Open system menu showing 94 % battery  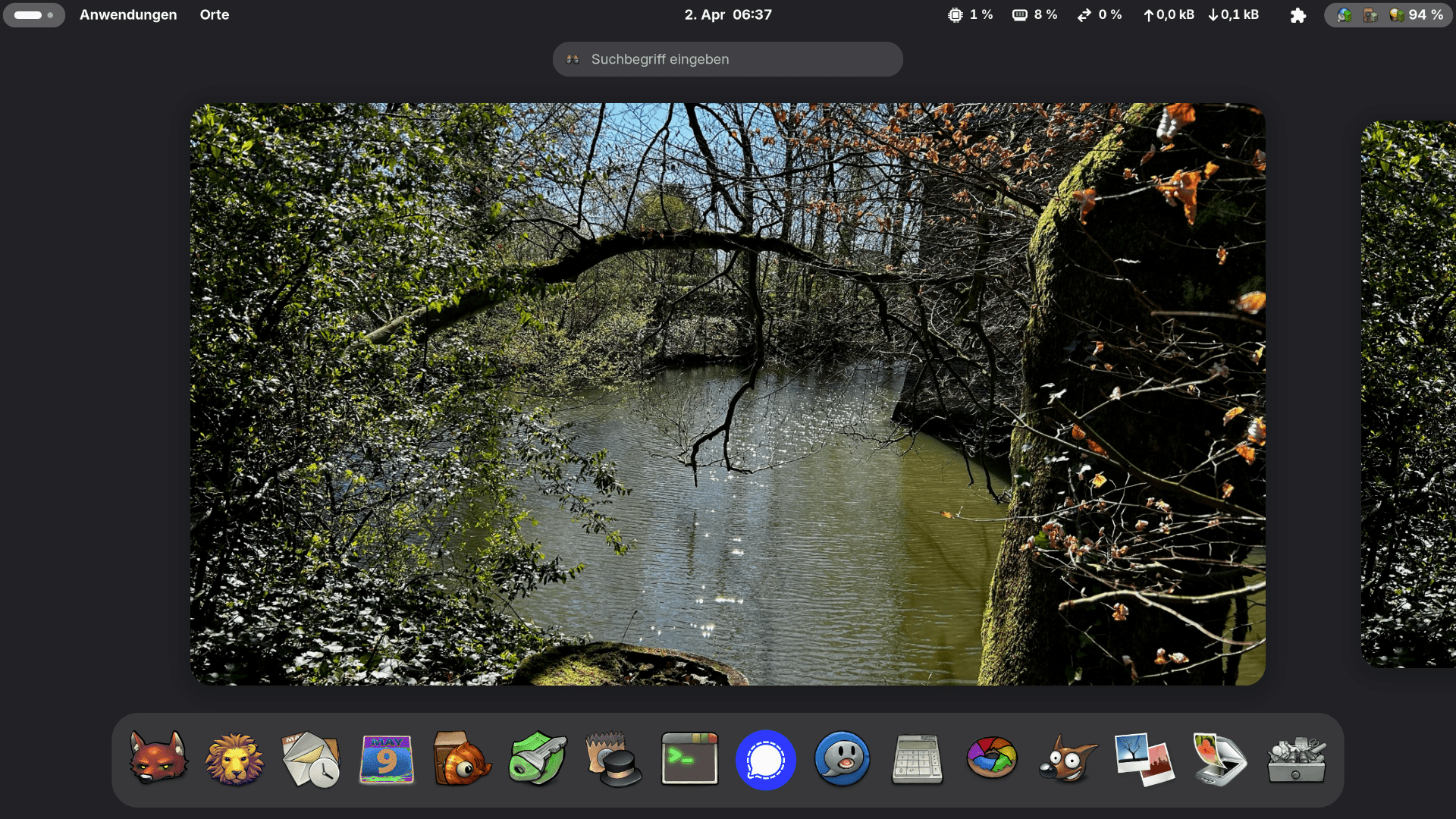[1388, 14]
